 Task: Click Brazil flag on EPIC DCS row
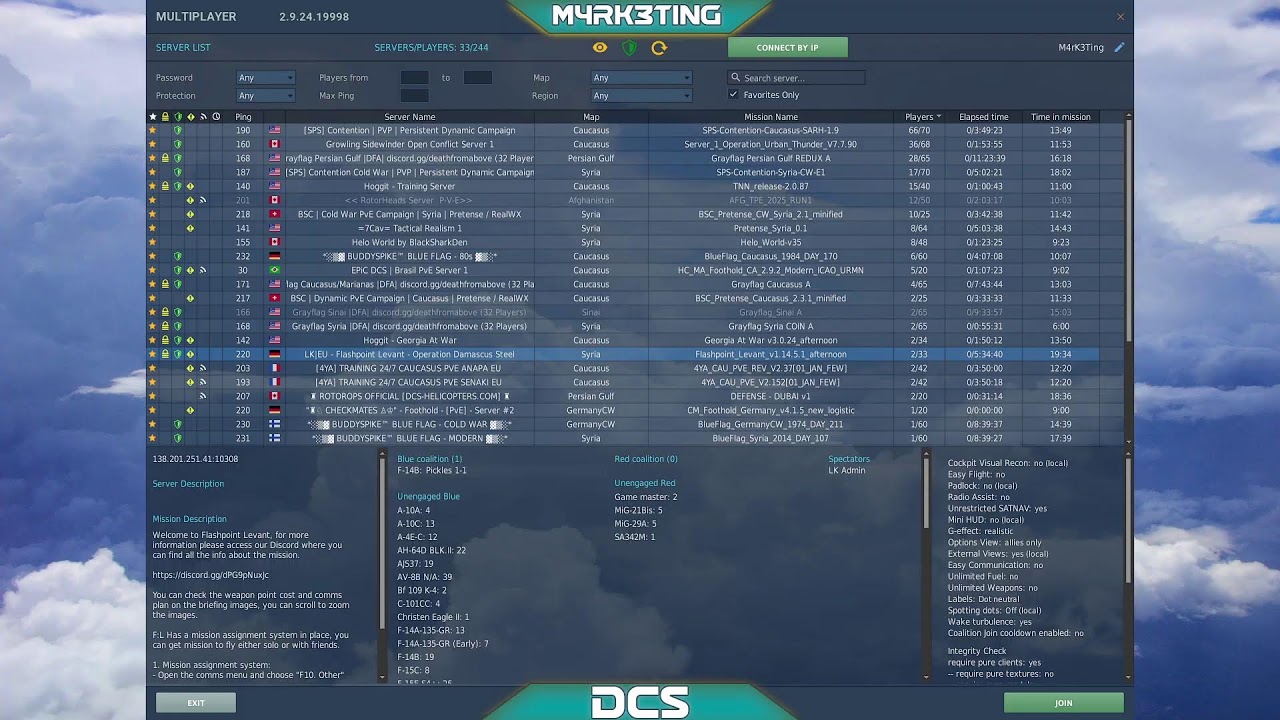coord(275,270)
